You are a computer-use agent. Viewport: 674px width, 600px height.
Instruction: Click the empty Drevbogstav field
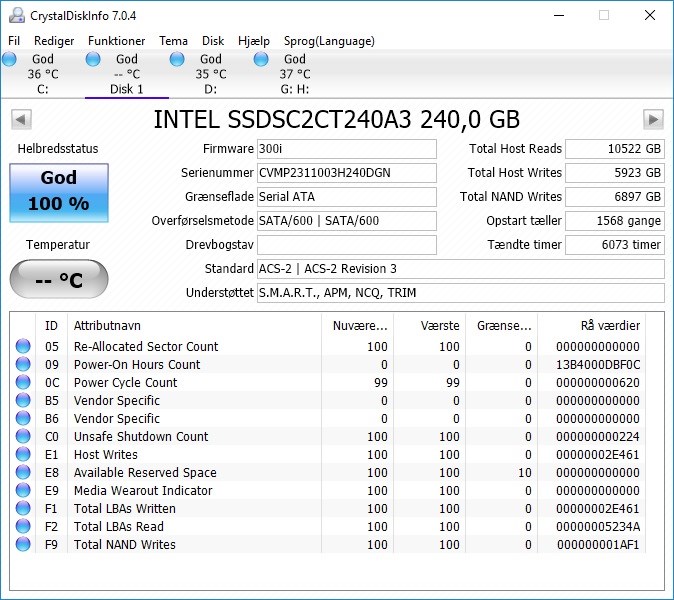347,245
